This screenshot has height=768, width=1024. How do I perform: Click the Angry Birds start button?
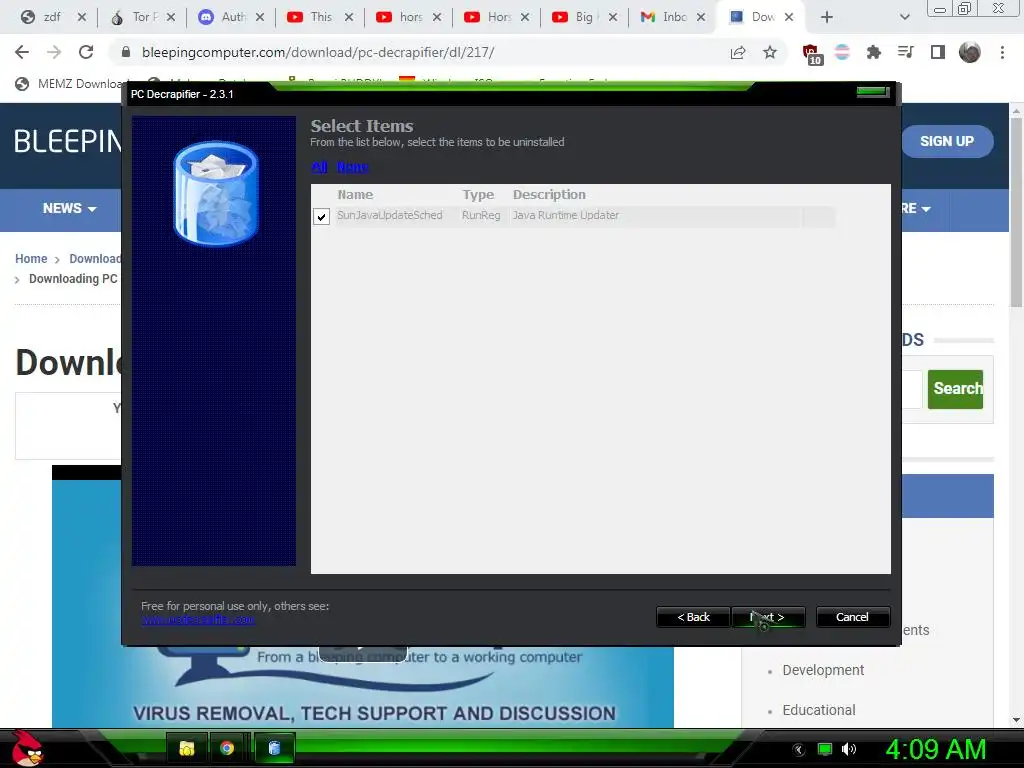pos(27,748)
